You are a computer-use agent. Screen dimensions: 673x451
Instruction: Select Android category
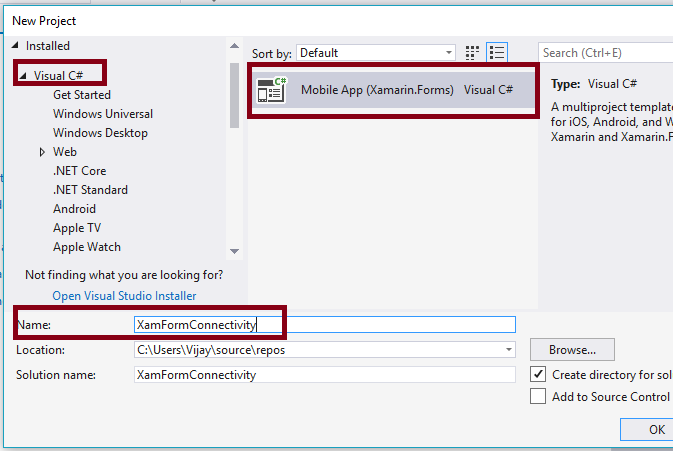click(x=75, y=209)
